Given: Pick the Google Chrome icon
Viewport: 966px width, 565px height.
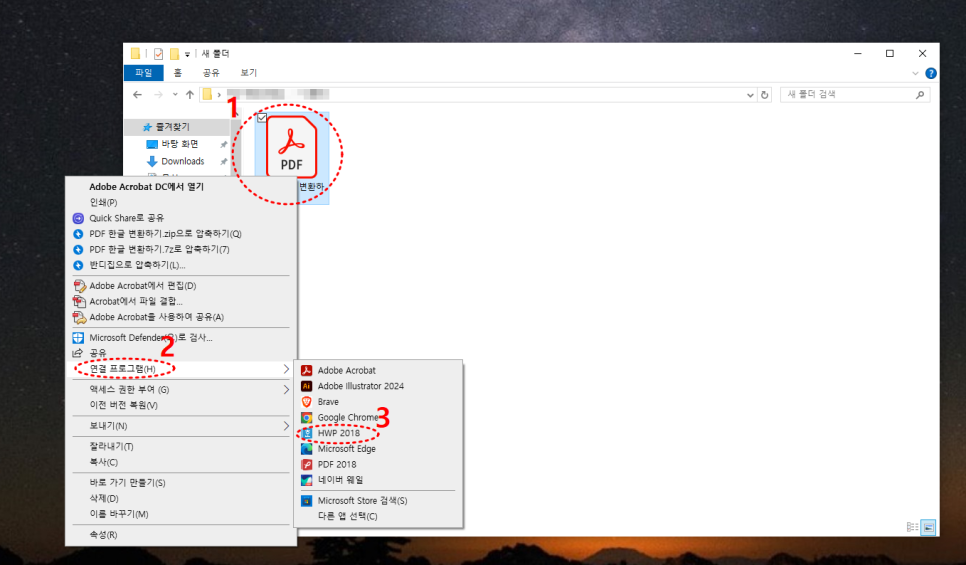Looking at the screenshot, I should coord(306,418).
